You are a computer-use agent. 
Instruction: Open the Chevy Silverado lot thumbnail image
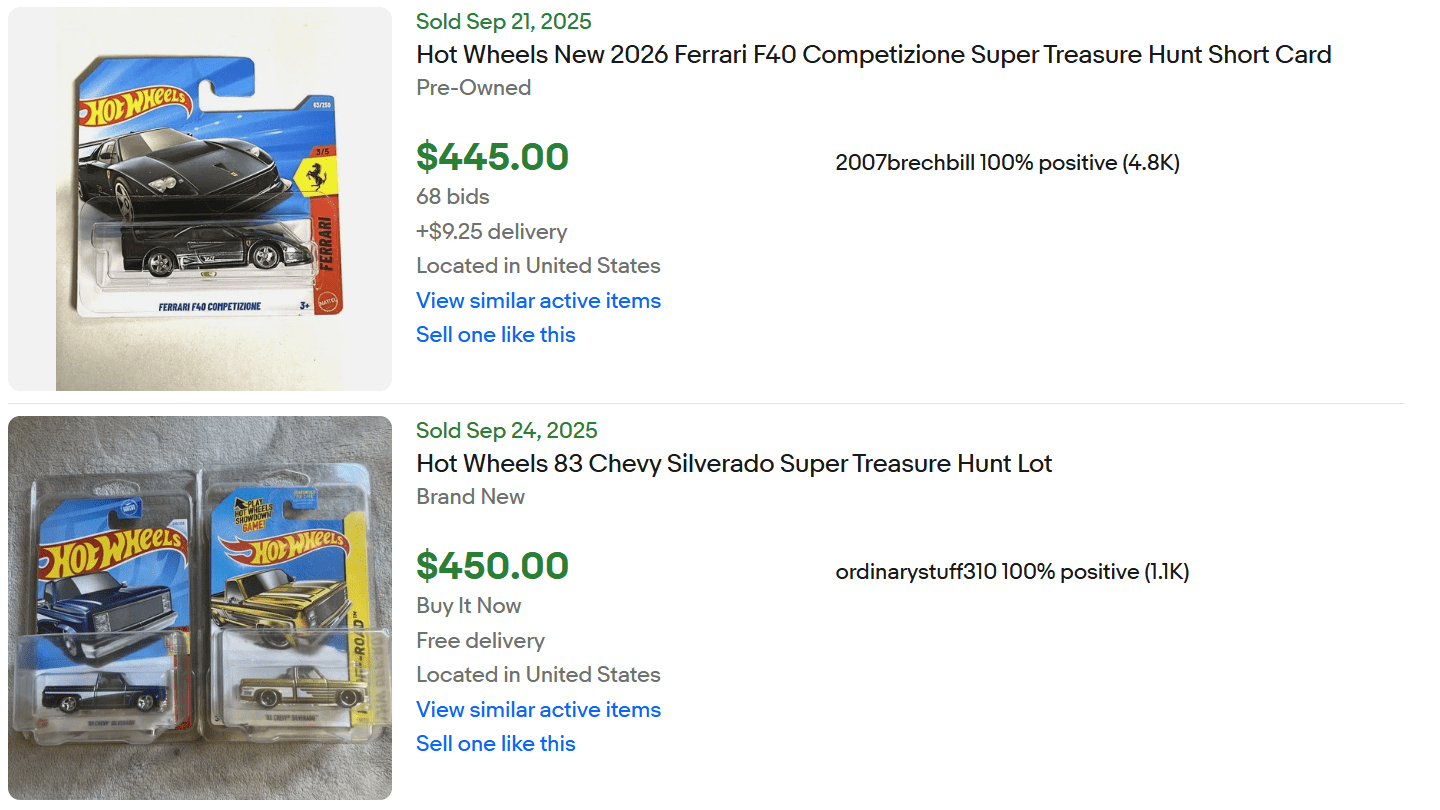tap(200, 608)
